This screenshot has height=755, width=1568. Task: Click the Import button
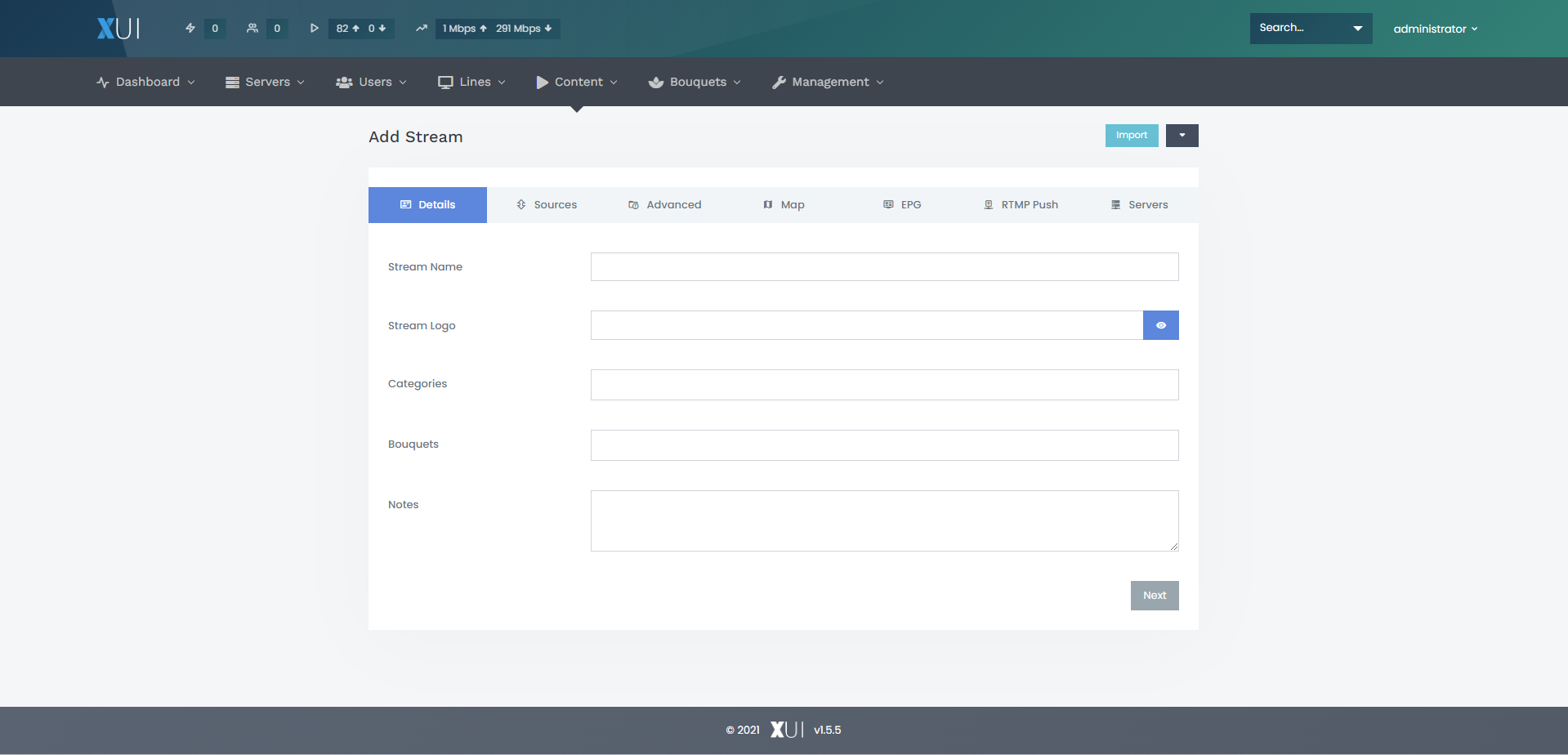tap(1132, 136)
